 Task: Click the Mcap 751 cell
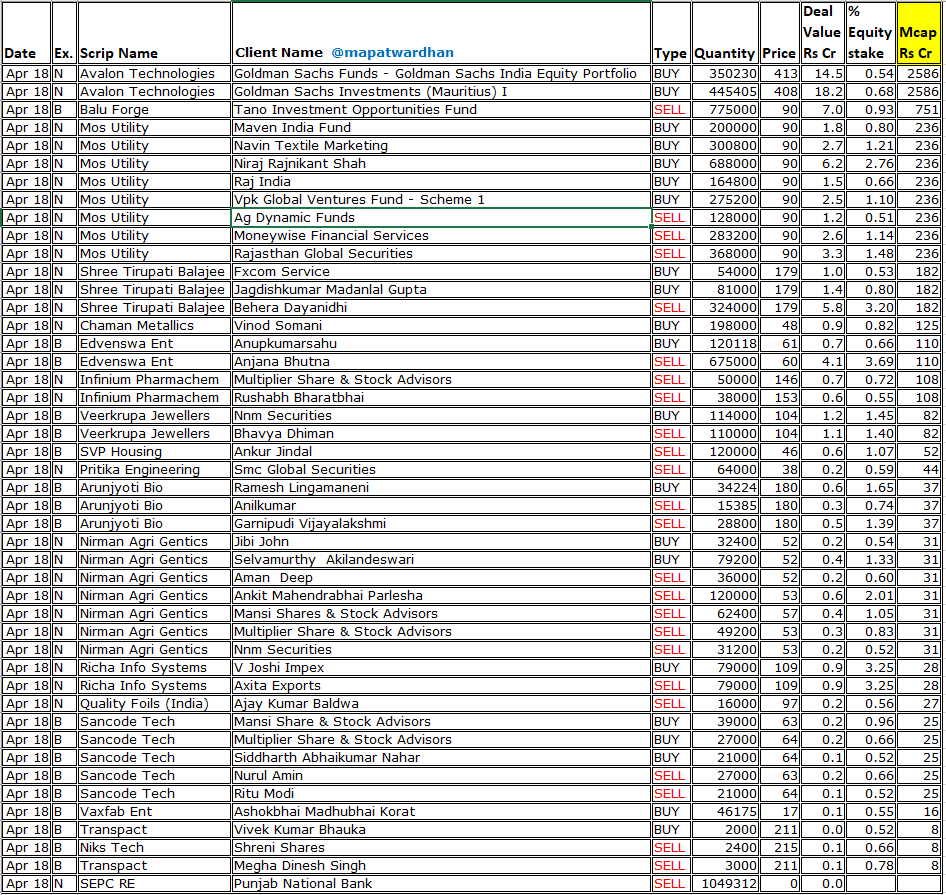click(918, 110)
